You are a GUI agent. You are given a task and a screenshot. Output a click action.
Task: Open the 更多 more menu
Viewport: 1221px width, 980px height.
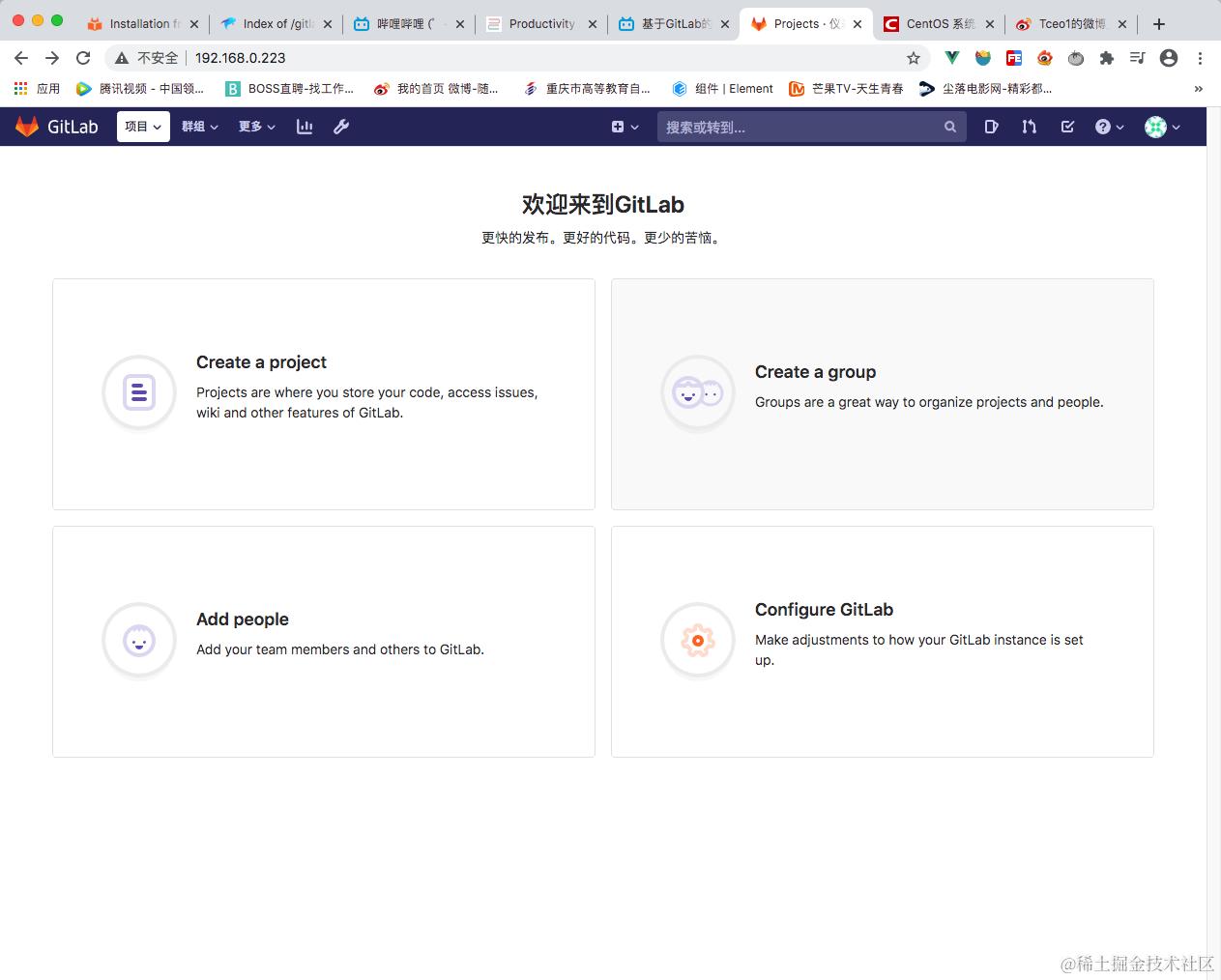pyautogui.click(x=257, y=127)
